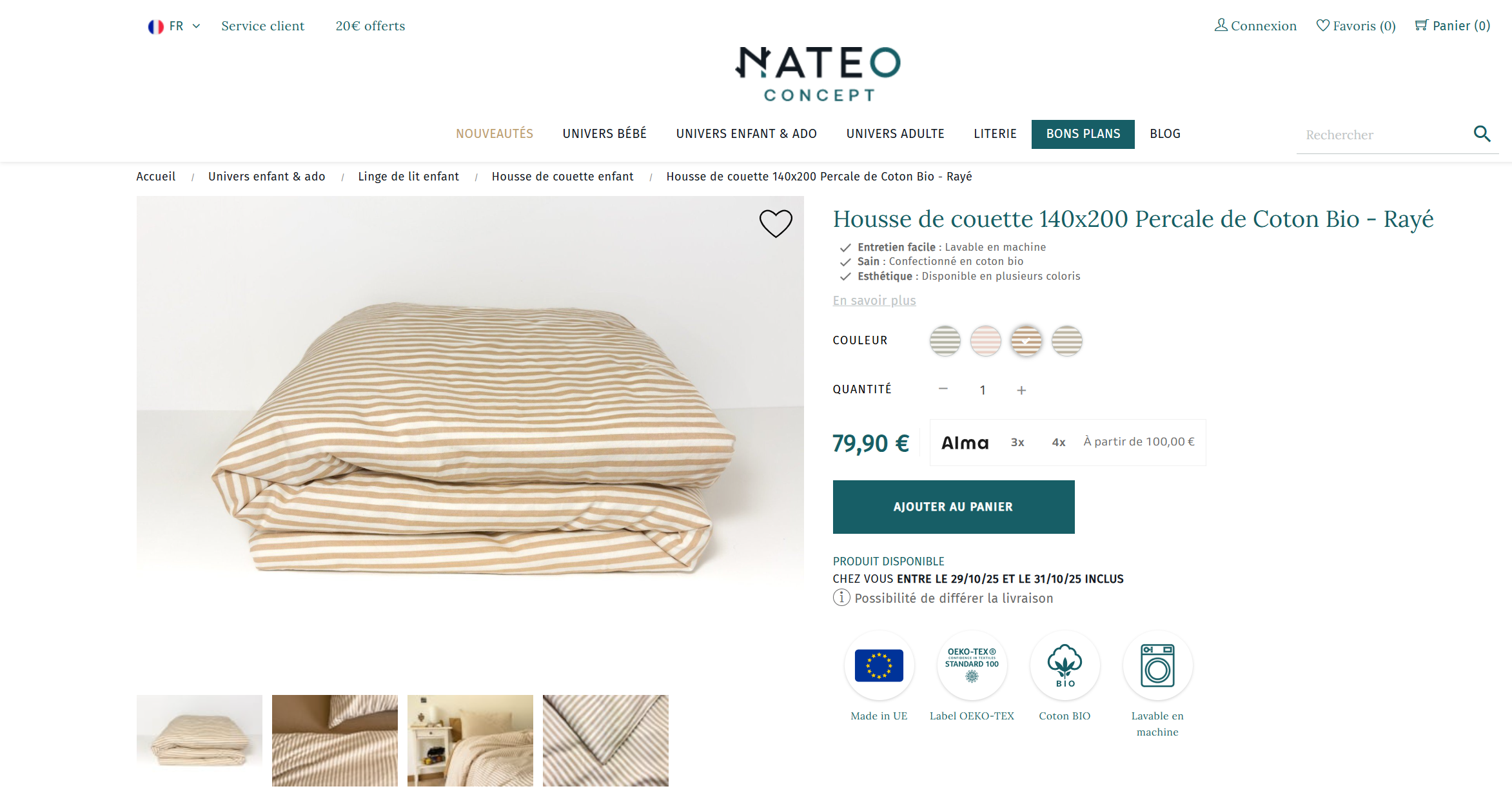1512x811 pixels.
Task: Click the search magnifier icon
Action: click(x=1482, y=134)
